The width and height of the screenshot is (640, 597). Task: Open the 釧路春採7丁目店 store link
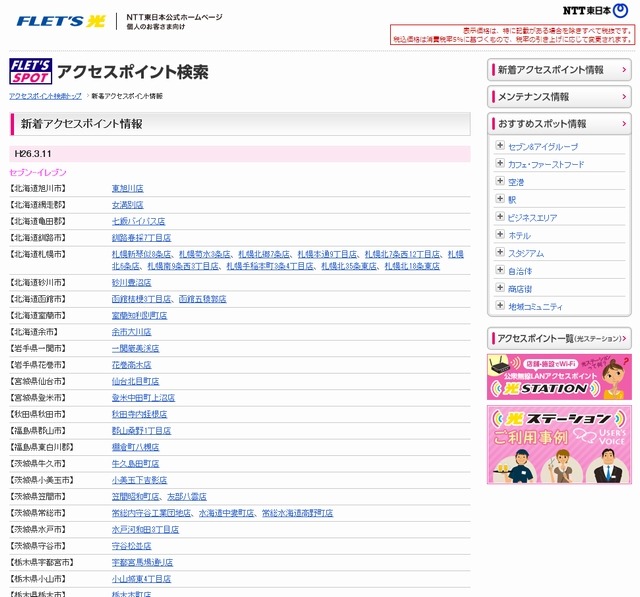(141, 238)
